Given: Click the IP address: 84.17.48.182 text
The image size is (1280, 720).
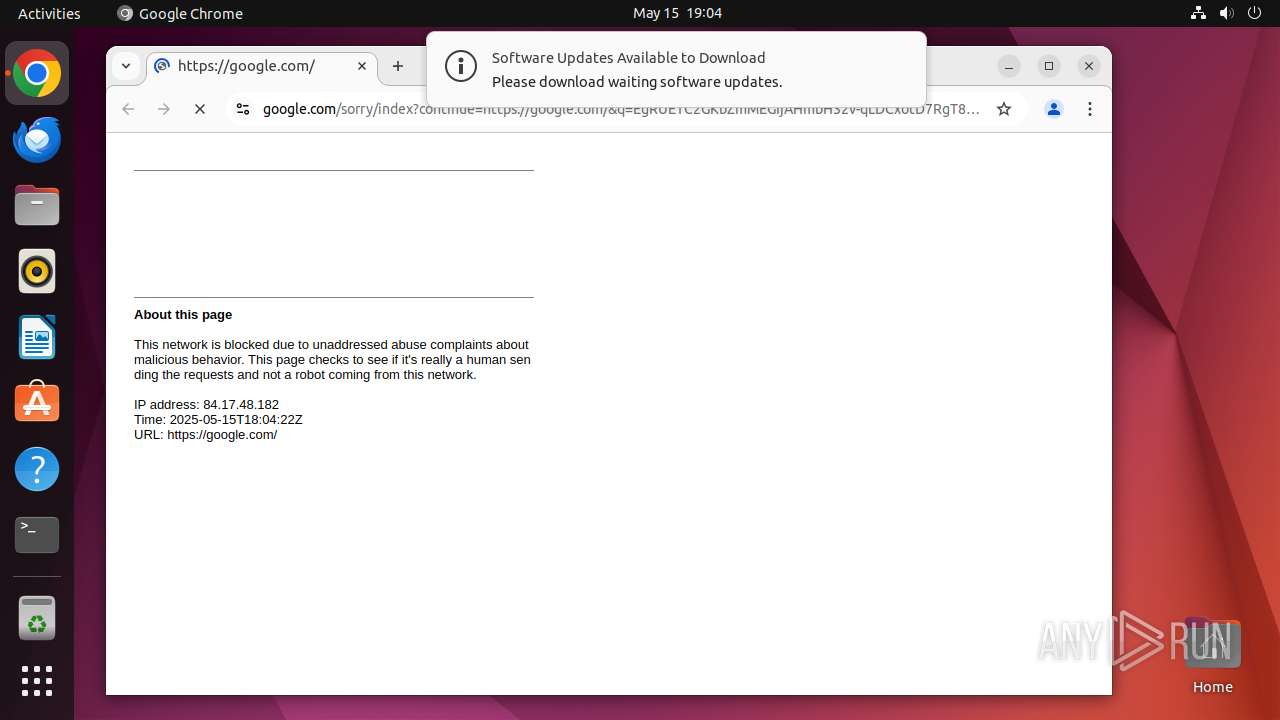Looking at the screenshot, I should pos(206,405).
